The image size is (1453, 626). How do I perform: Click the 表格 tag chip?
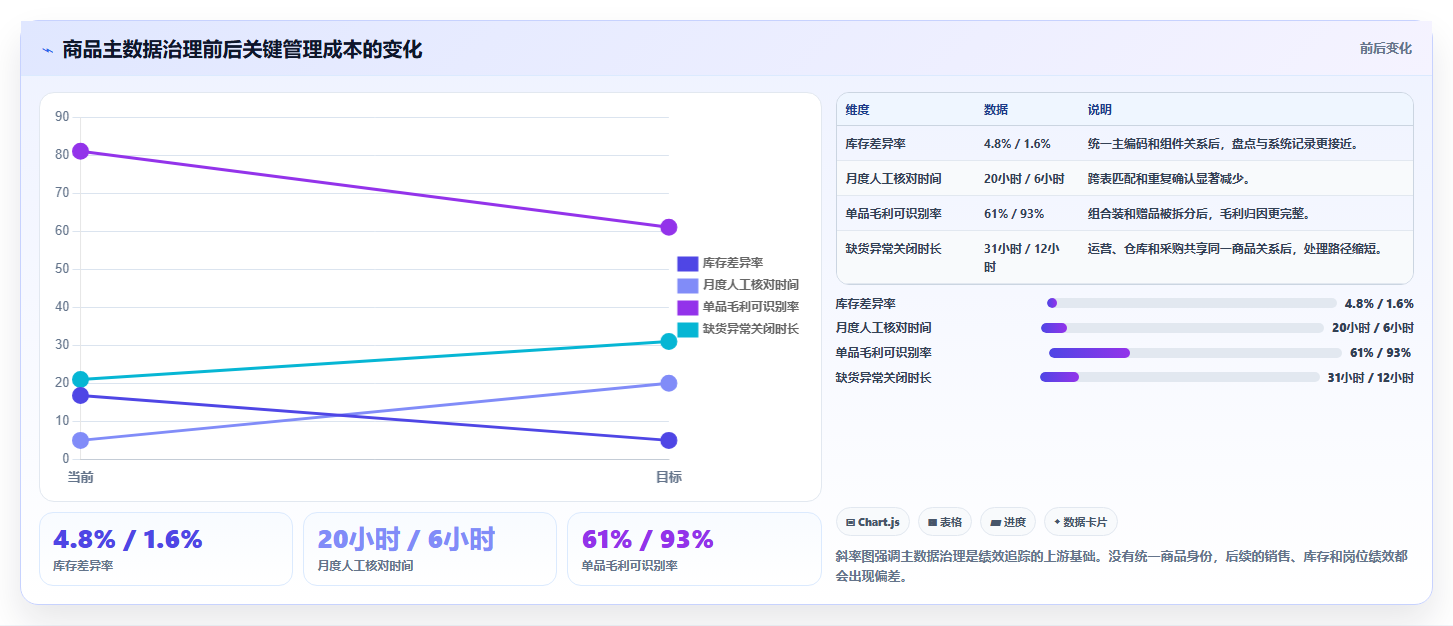pyautogui.click(x=945, y=522)
